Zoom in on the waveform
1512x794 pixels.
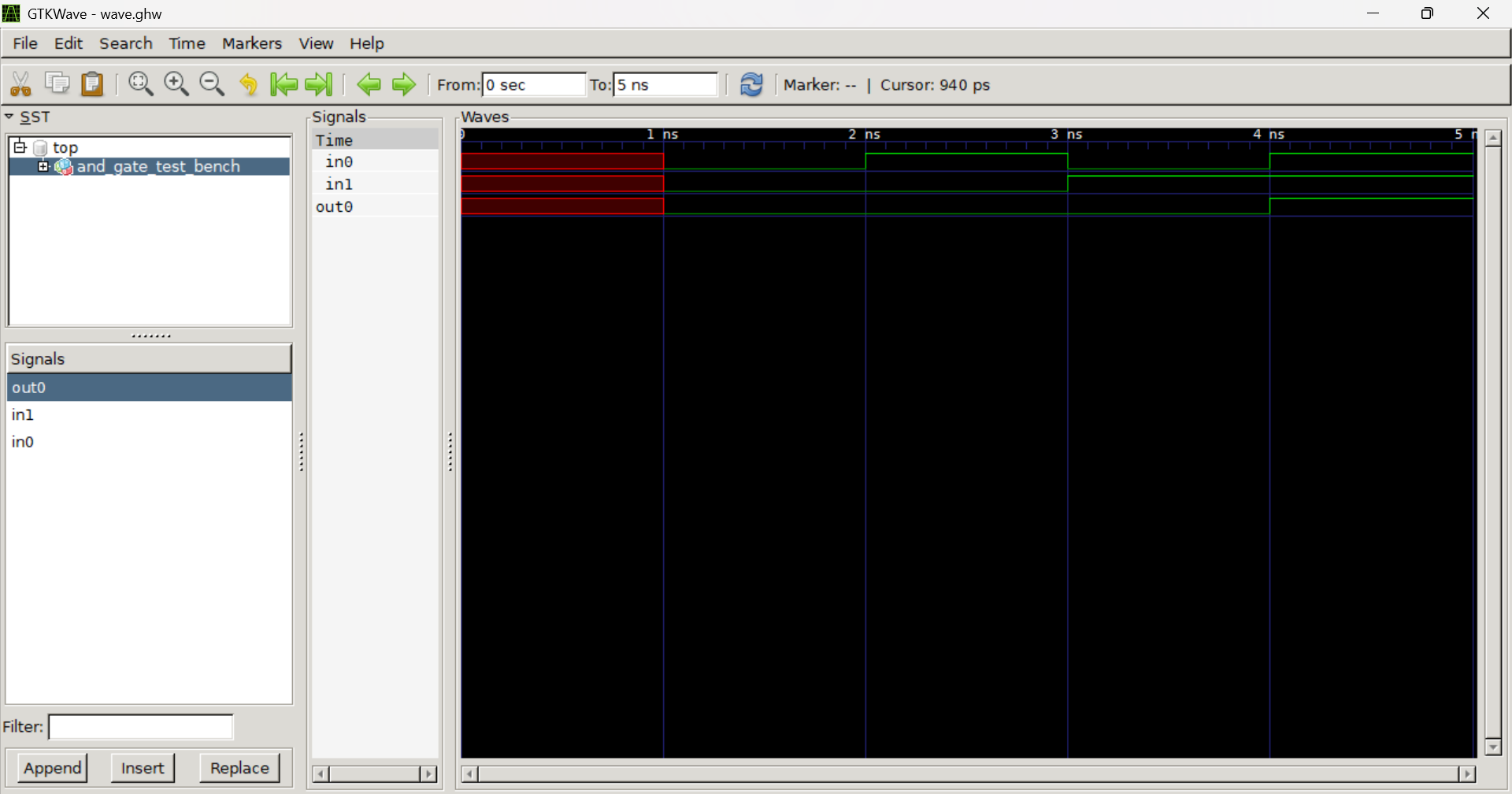[176, 83]
